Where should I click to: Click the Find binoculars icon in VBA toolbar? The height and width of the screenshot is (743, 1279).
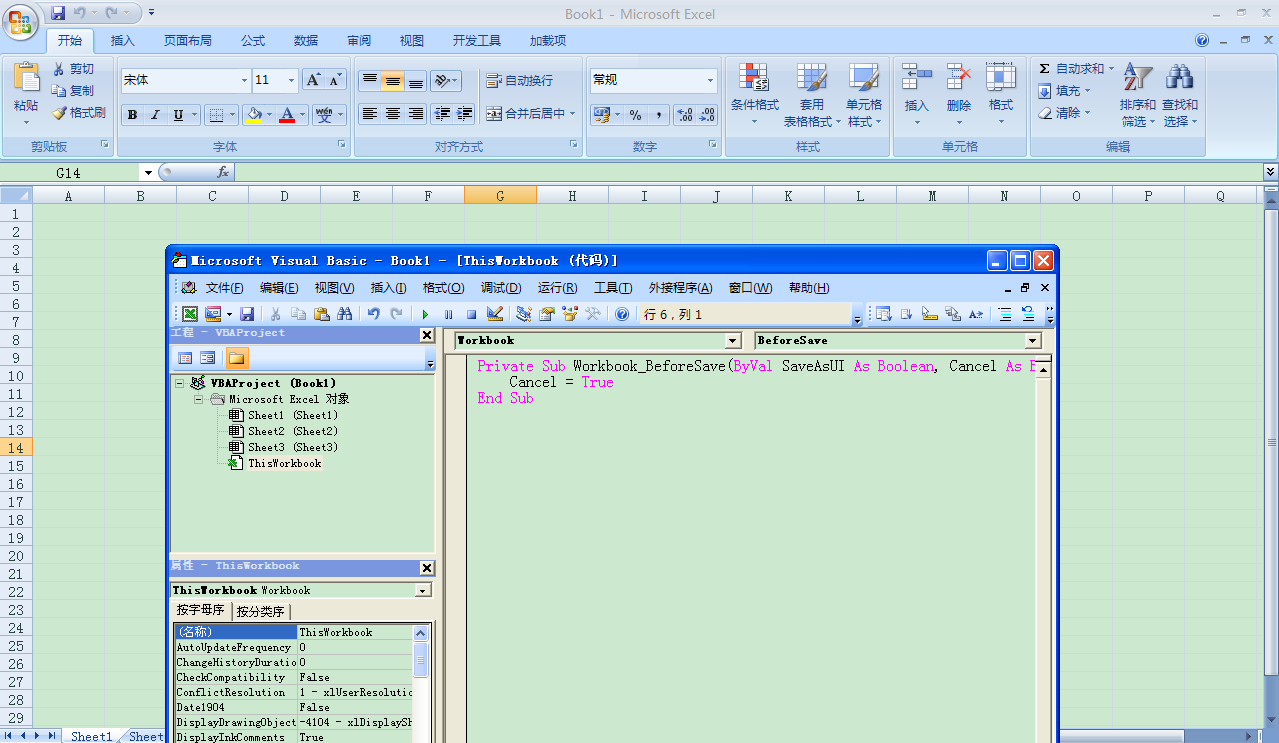345,314
